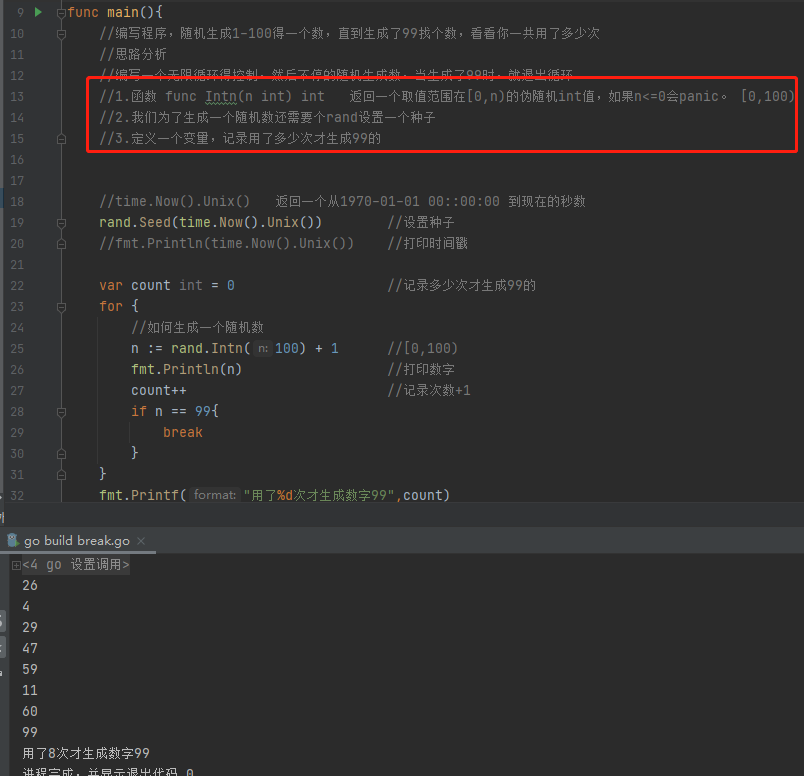Click the 'count' variable declaration on line 22
The image size is (804, 776).
[x=151, y=285]
